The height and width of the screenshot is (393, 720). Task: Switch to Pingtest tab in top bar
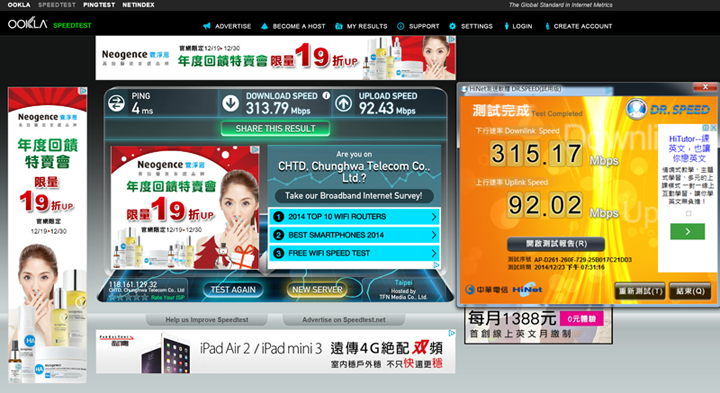[99, 5]
